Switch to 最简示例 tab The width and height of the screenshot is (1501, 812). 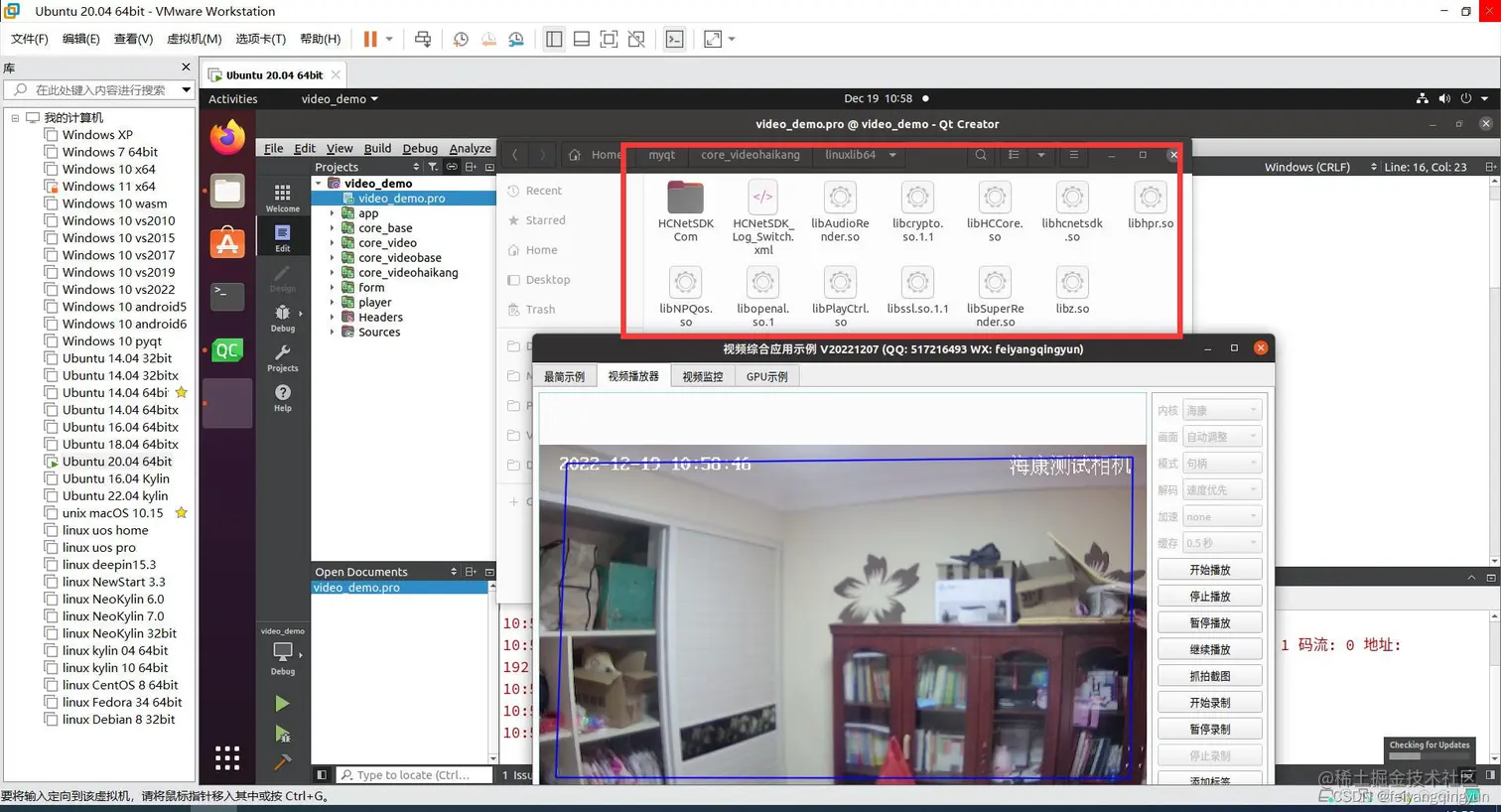click(x=564, y=376)
